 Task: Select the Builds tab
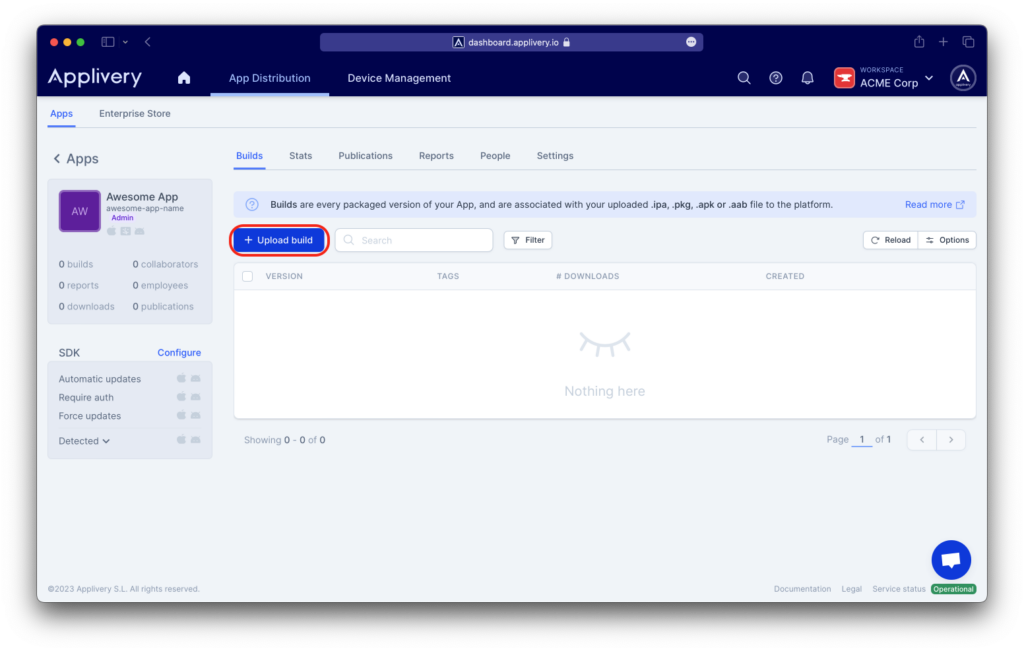click(249, 155)
